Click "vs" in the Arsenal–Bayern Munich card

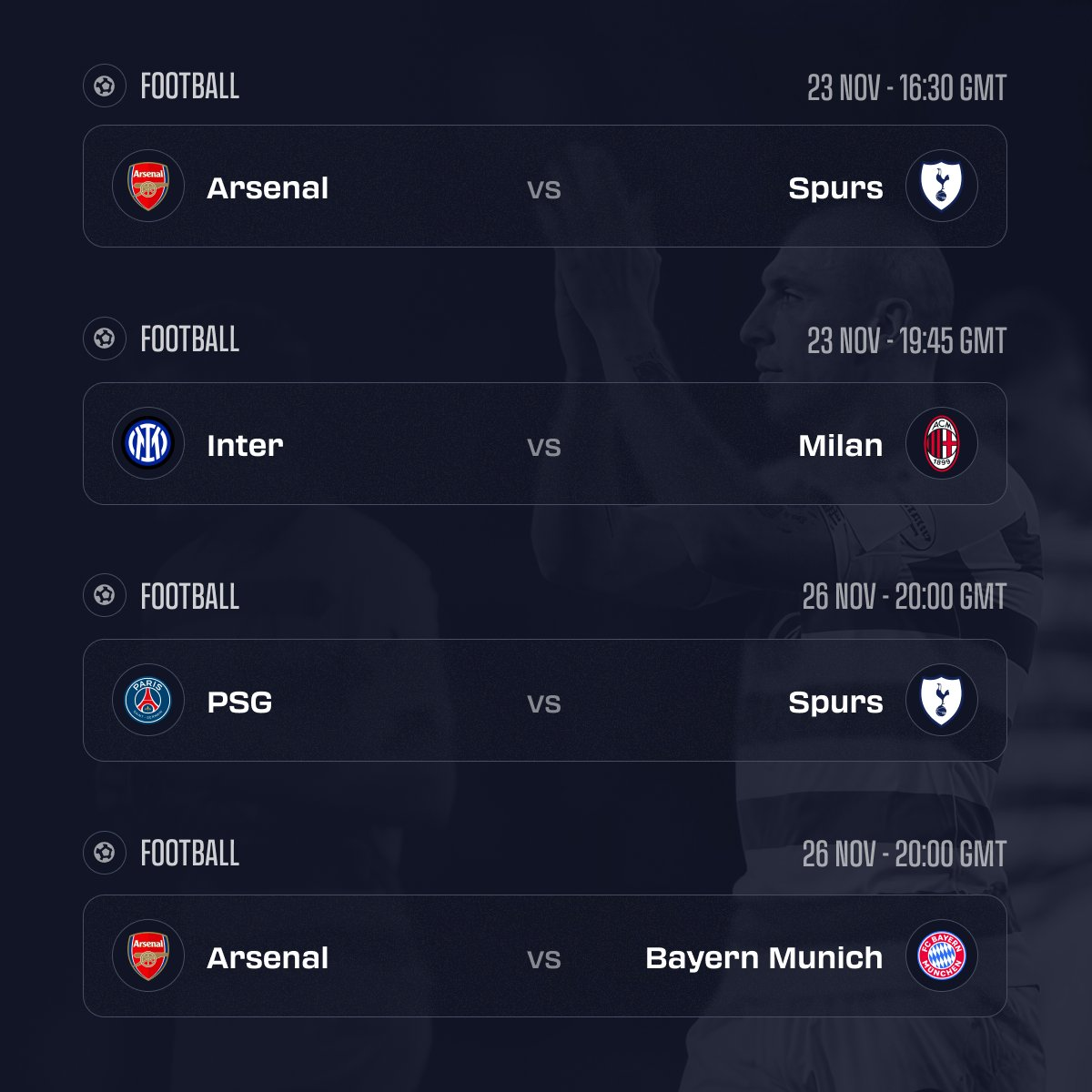click(x=544, y=959)
